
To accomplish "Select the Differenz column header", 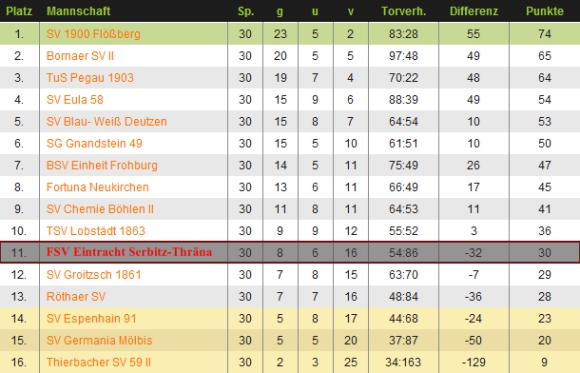I will click(474, 11).
